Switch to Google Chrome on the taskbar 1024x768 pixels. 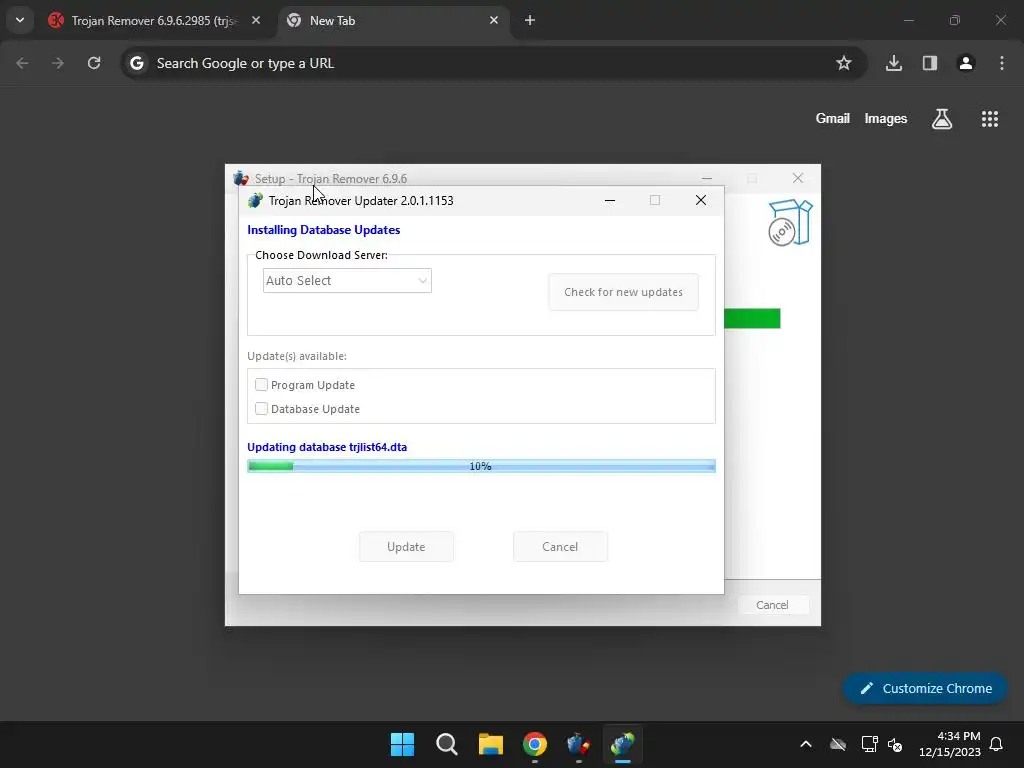click(535, 744)
